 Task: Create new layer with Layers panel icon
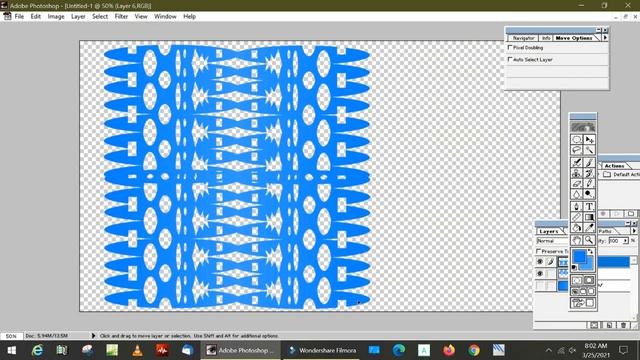tap(609, 325)
